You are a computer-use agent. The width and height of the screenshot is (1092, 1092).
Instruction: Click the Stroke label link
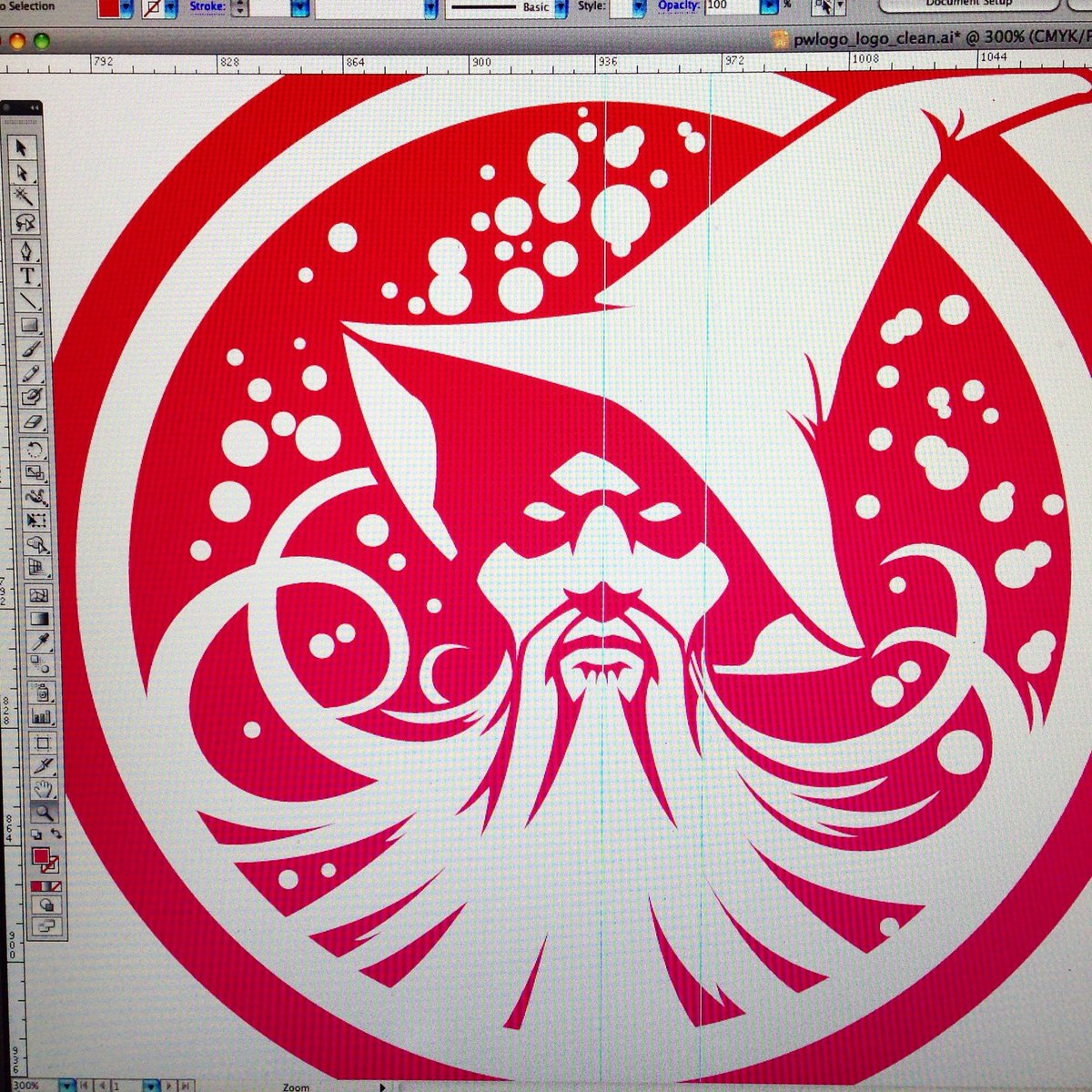tap(207, 7)
